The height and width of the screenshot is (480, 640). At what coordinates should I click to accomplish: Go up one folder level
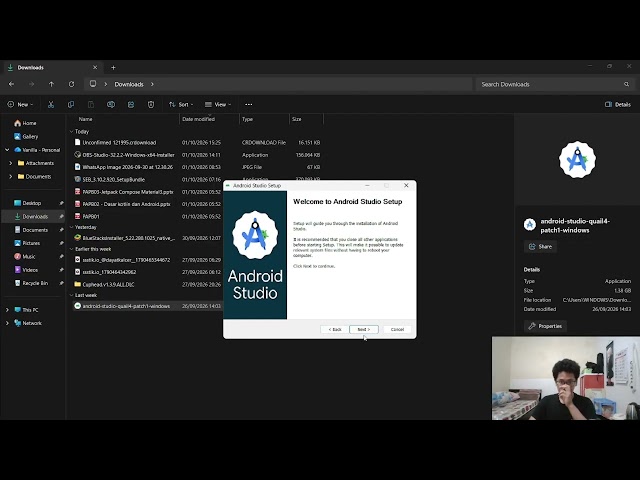pyautogui.click(x=51, y=84)
